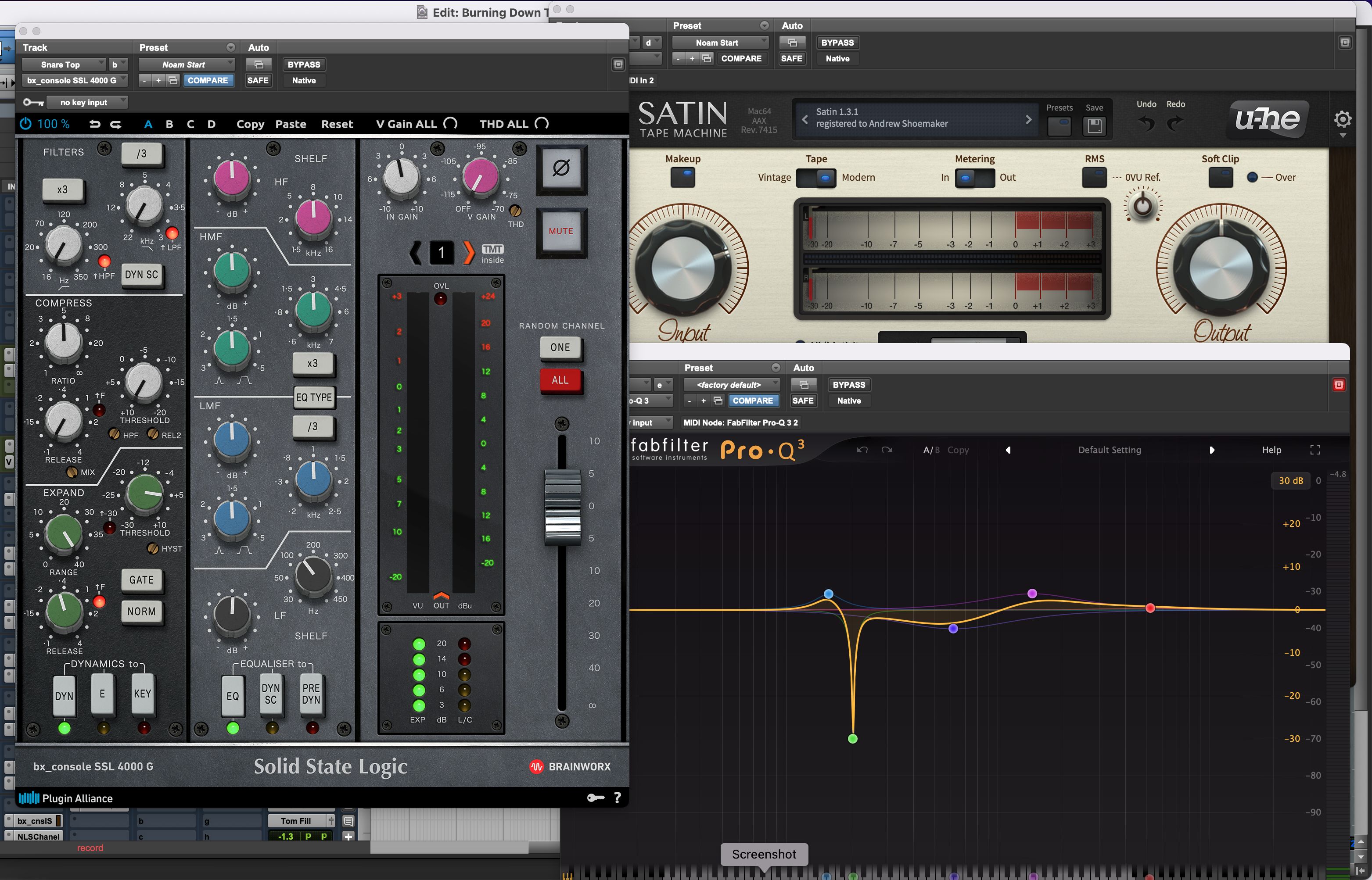
Task: Click the Satin preset name display
Action: pyautogui.click(x=916, y=118)
